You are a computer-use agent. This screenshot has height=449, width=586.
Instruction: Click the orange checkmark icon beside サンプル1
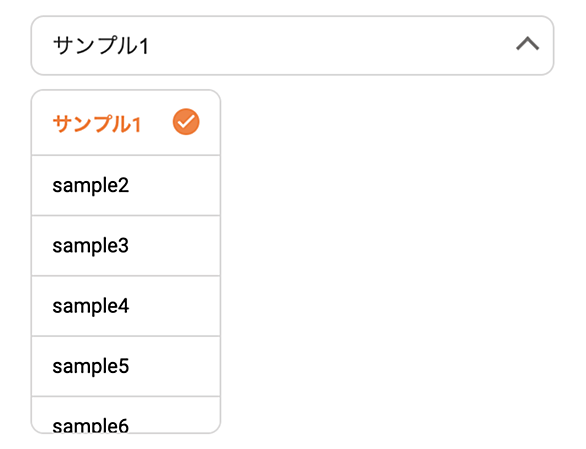click(x=186, y=122)
